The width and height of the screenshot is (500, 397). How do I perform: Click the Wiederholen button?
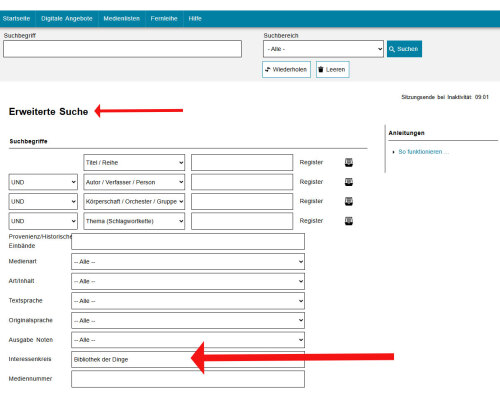coord(286,69)
